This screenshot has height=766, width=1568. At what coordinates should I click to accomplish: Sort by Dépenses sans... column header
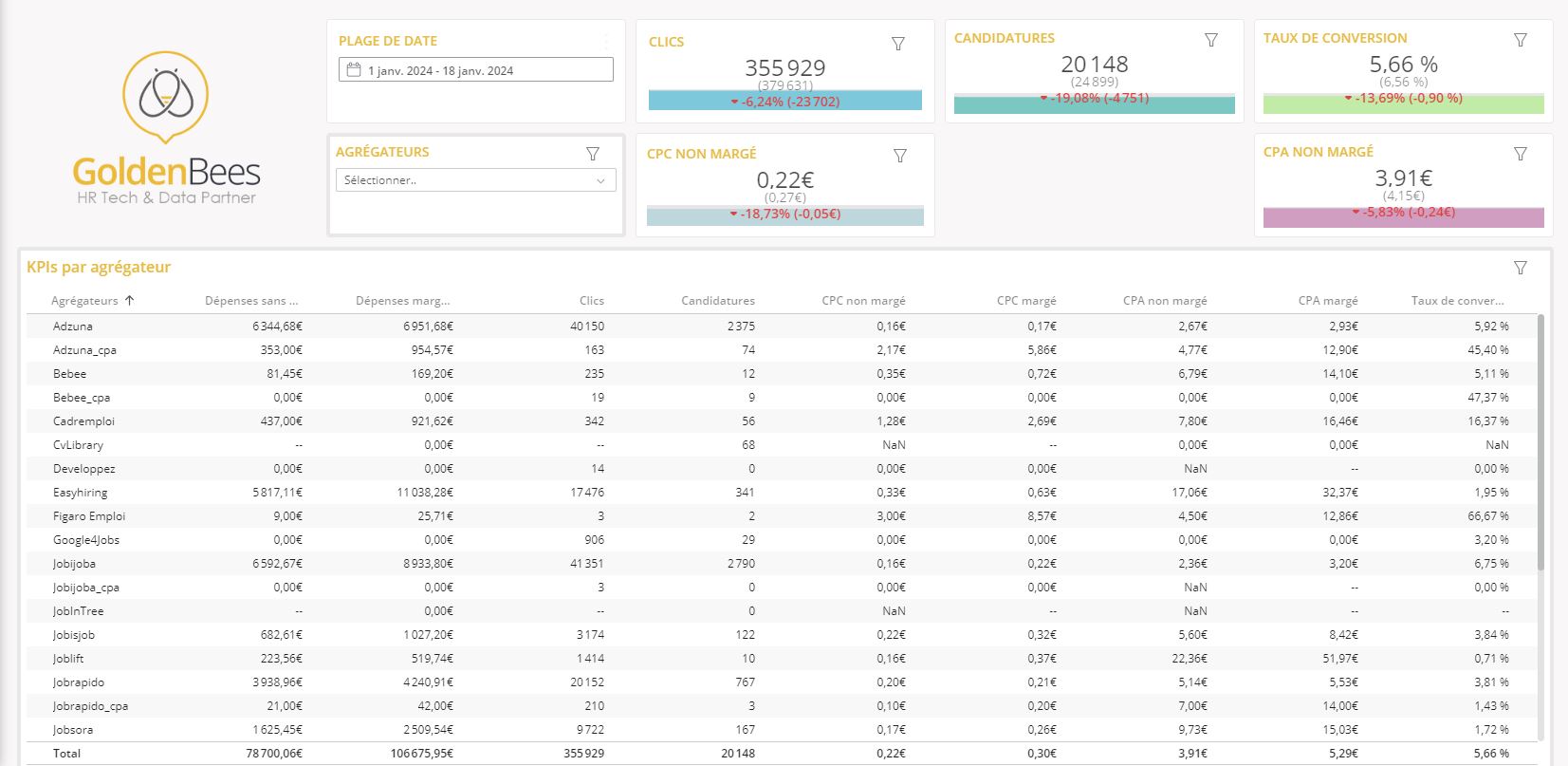click(x=251, y=301)
